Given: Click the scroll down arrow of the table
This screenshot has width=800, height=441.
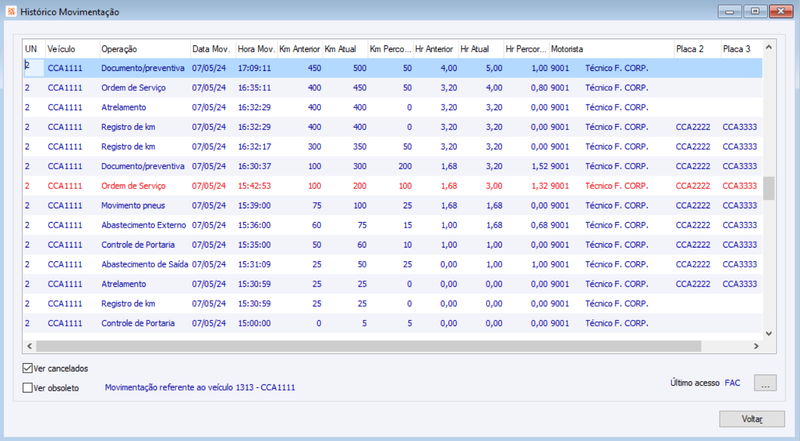Looking at the screenshot, I should coord(769,333).
